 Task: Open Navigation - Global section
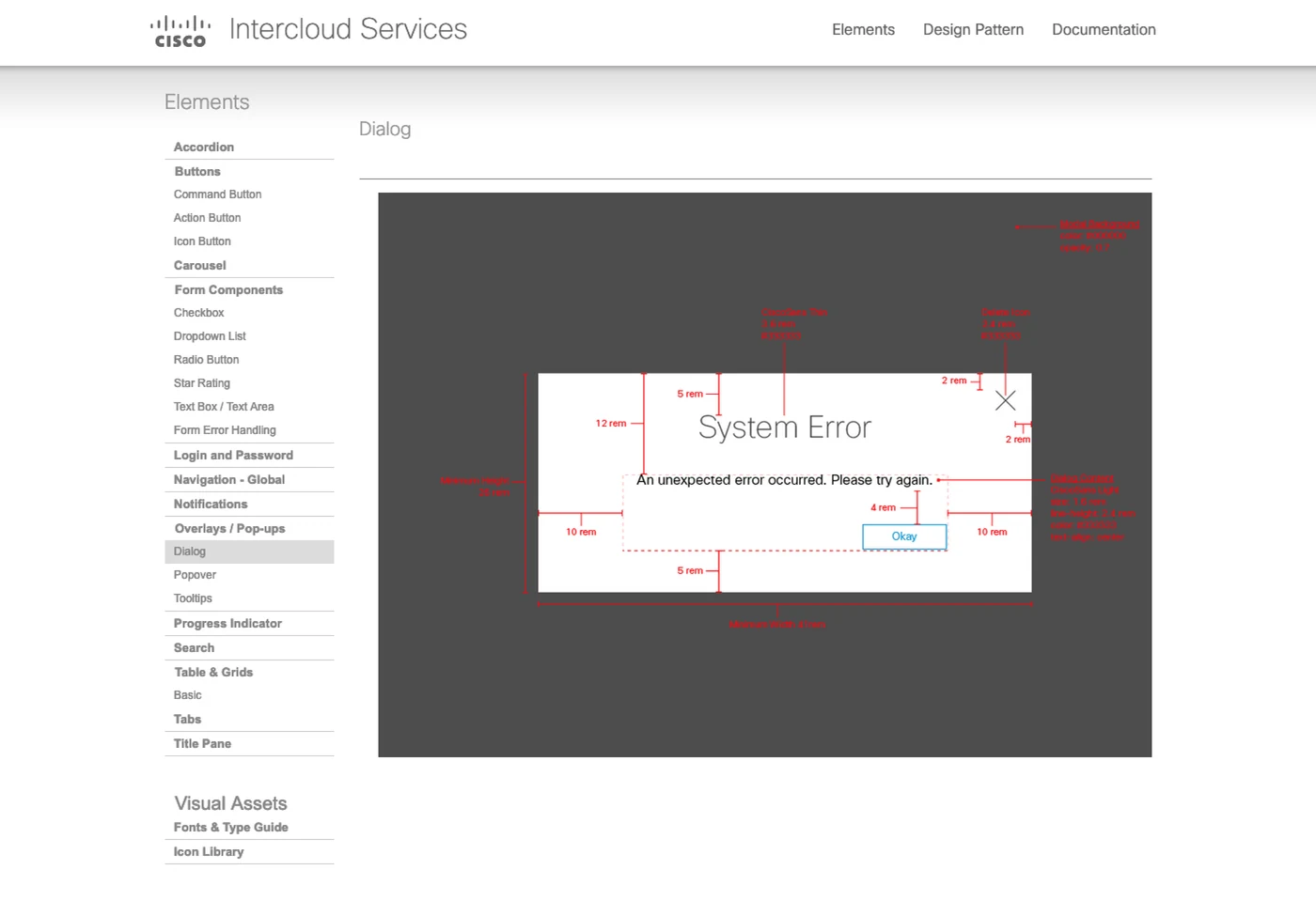coord(229,480)
